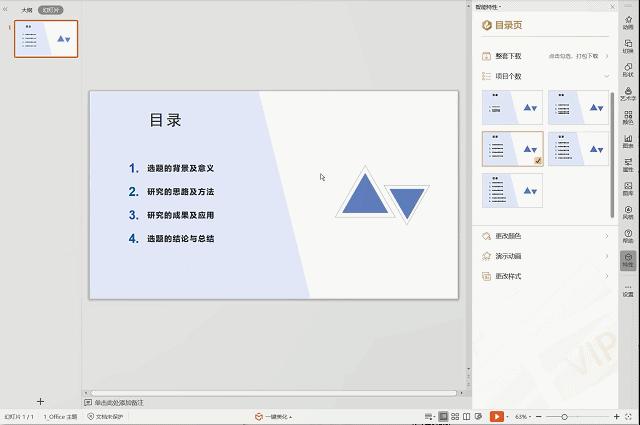Toggle the checked four-item layout checkmark
This screenshot has width=640, height=425.
click(x=538, y=161)
